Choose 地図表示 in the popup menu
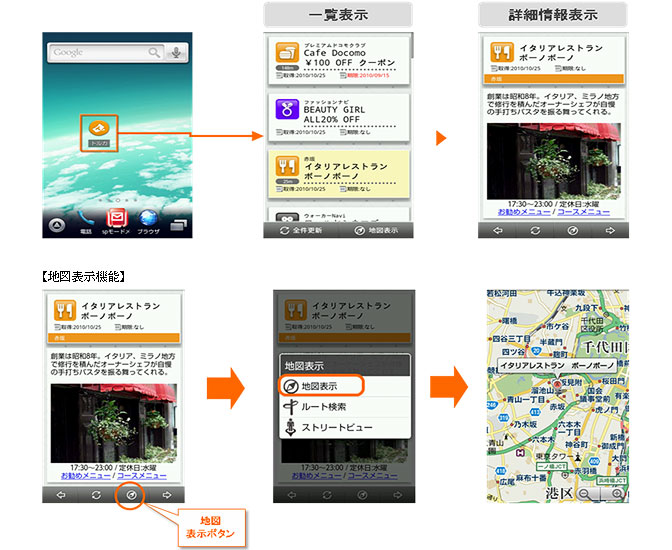672x550 pixels. 345,386
